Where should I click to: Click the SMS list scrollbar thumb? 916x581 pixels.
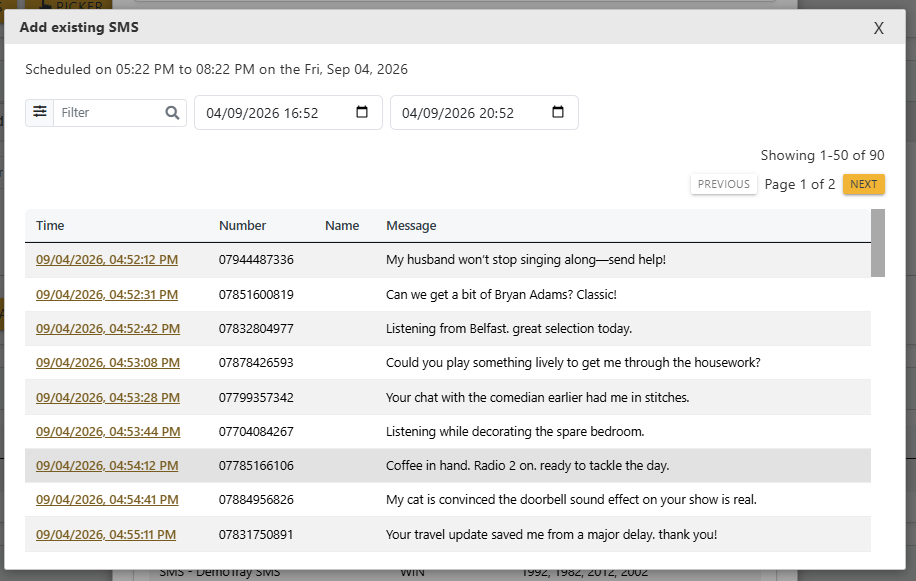[877, 243]
